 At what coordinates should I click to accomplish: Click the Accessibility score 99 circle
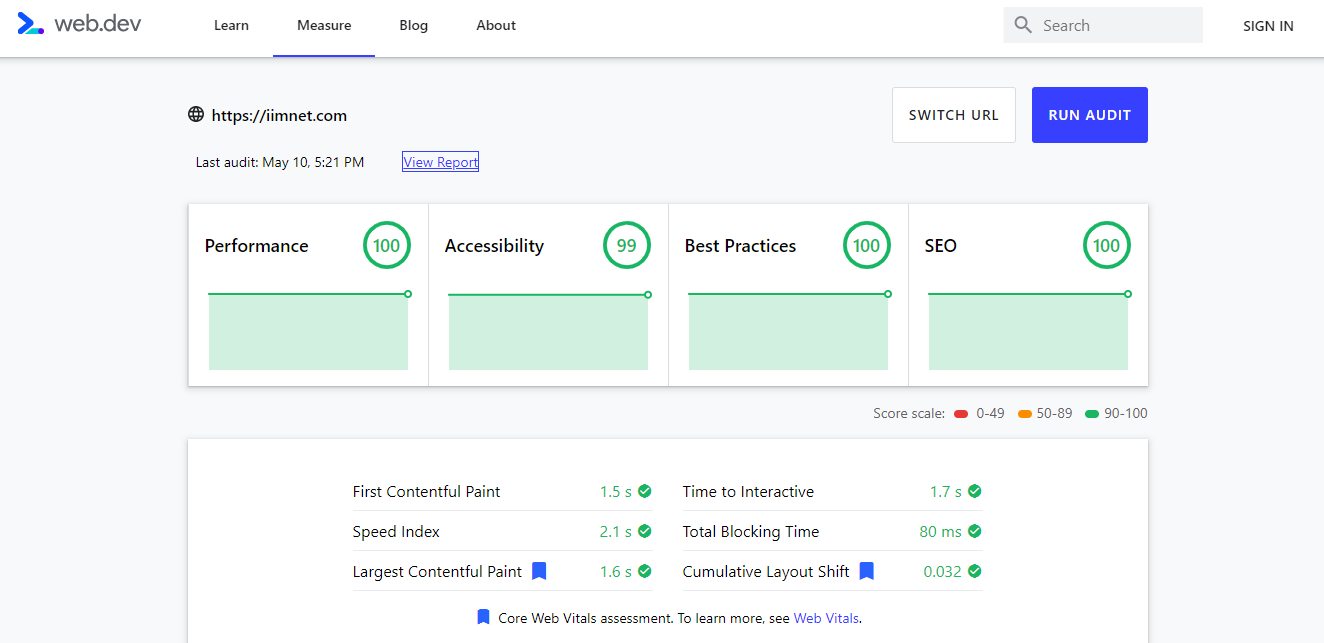pos(627,246)
